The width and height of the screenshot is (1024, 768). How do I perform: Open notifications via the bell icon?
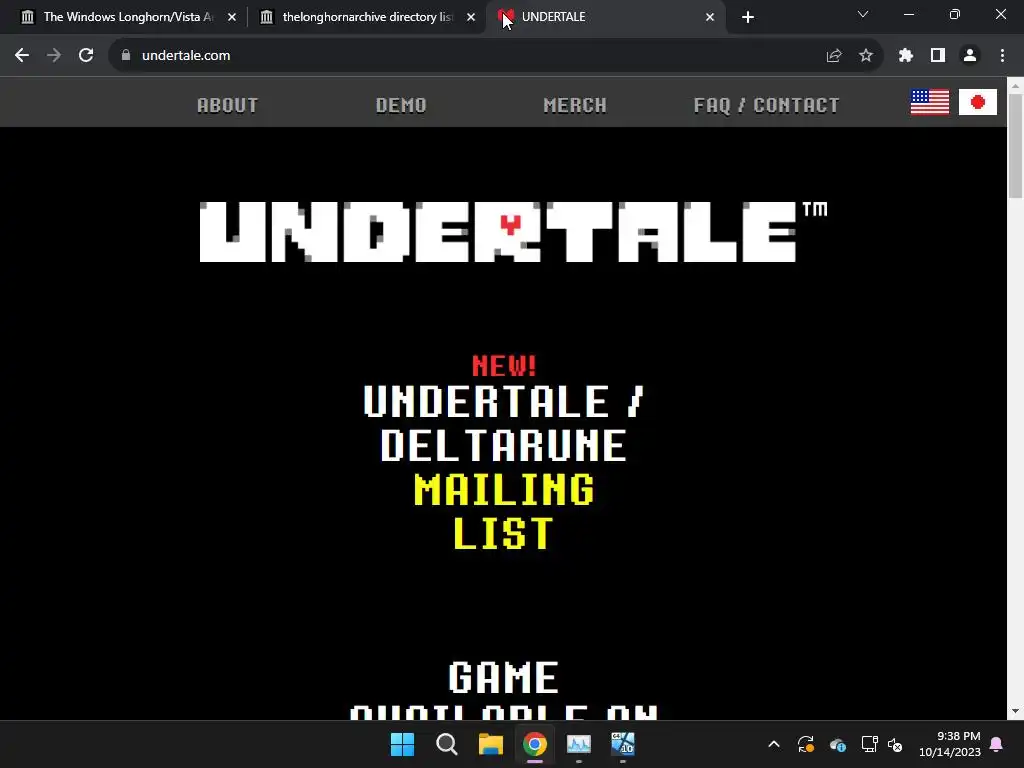(x=997, y=744)
